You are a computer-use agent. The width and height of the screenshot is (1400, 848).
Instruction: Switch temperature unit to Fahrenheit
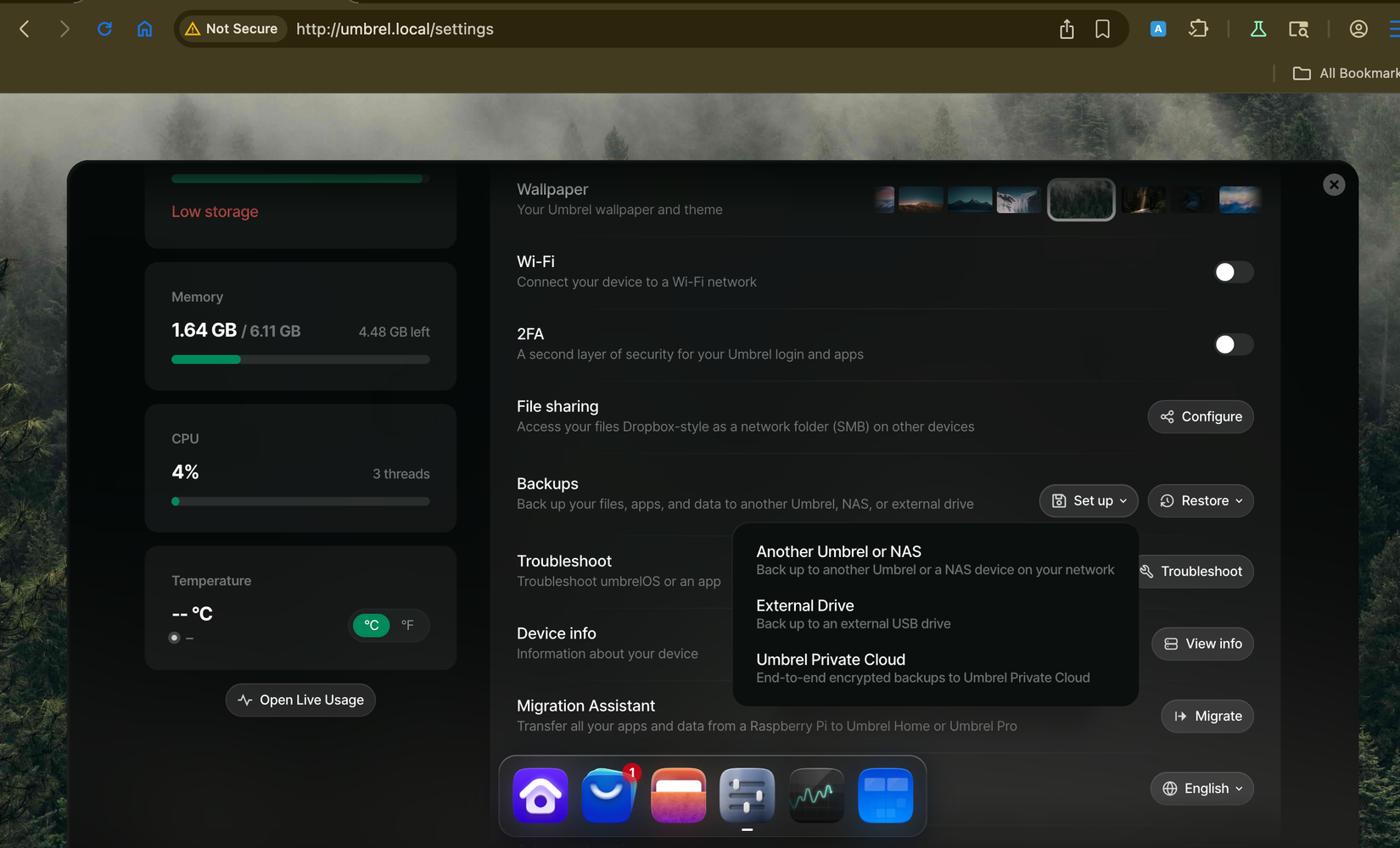(x=407, y=625)
